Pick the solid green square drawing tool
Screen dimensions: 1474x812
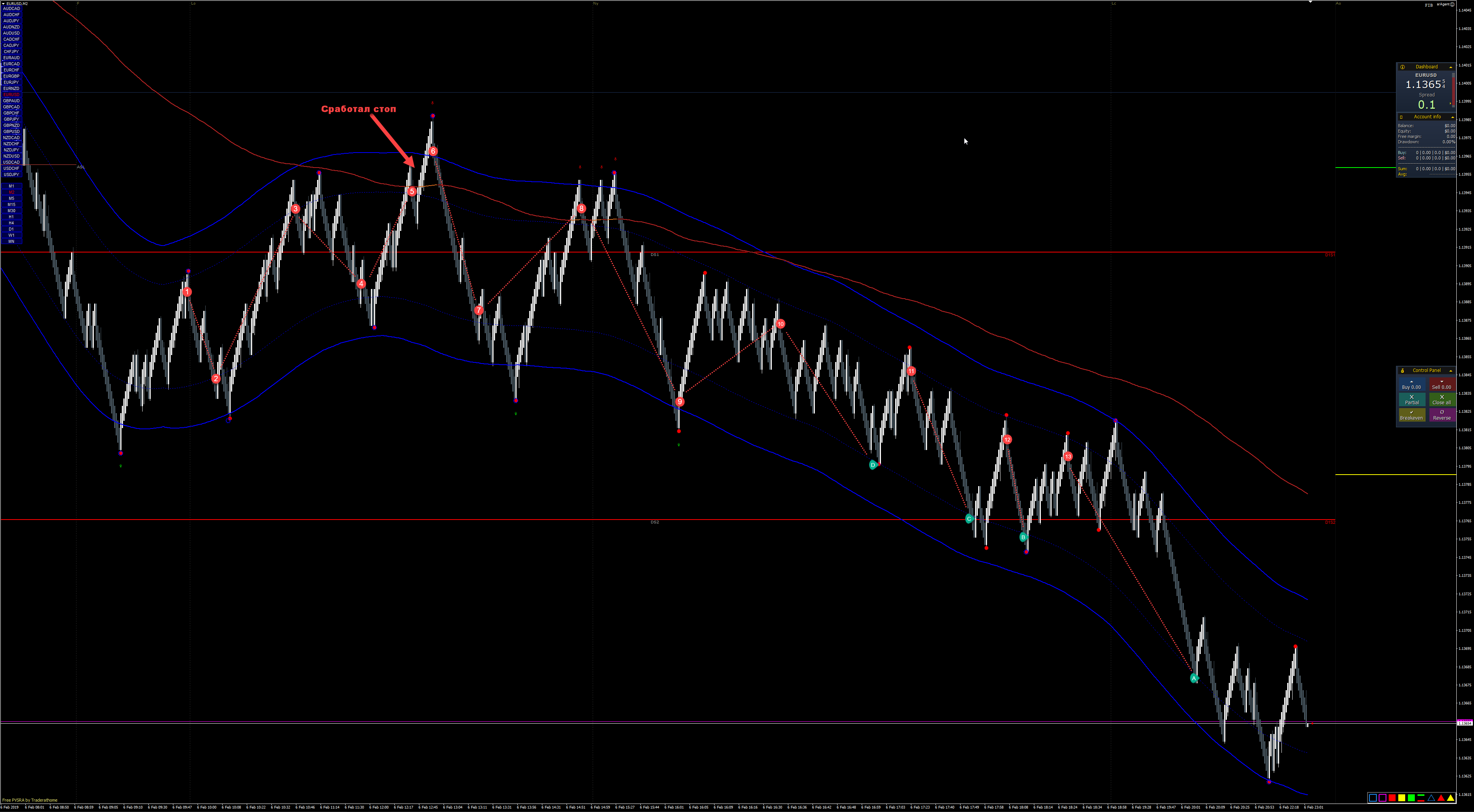click(1412, 798)
